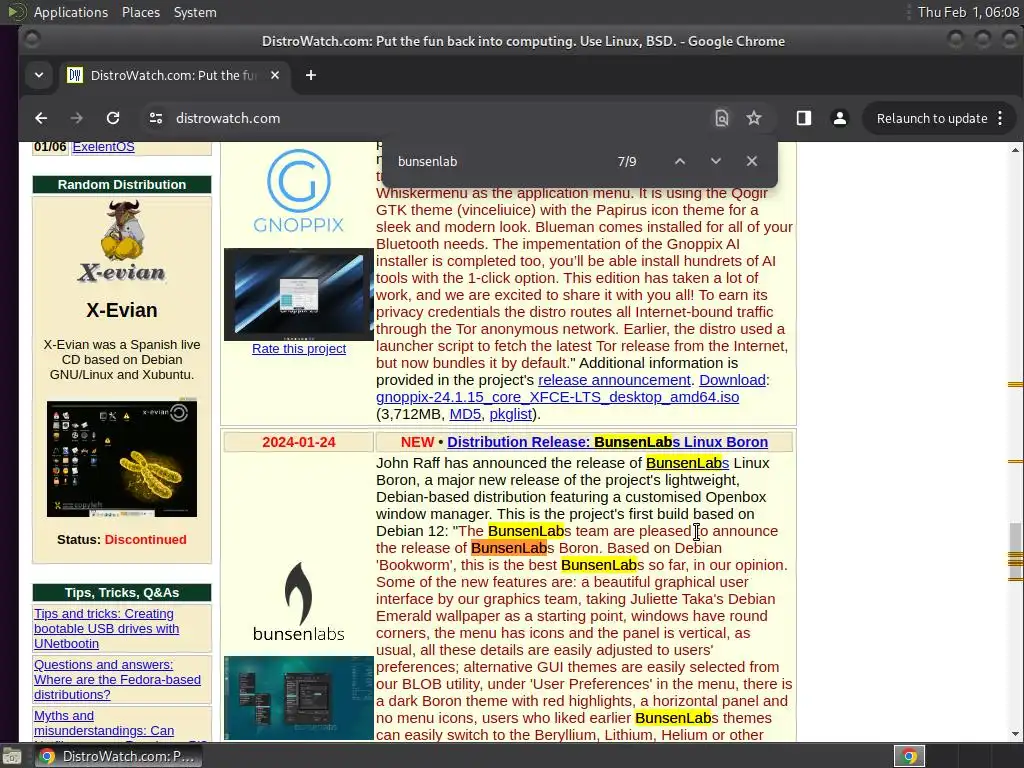Viewport: 1024px width, 768px height.
Task: Download gnoppix-24.1.15 core XFCE ISO
Action: 558,397
